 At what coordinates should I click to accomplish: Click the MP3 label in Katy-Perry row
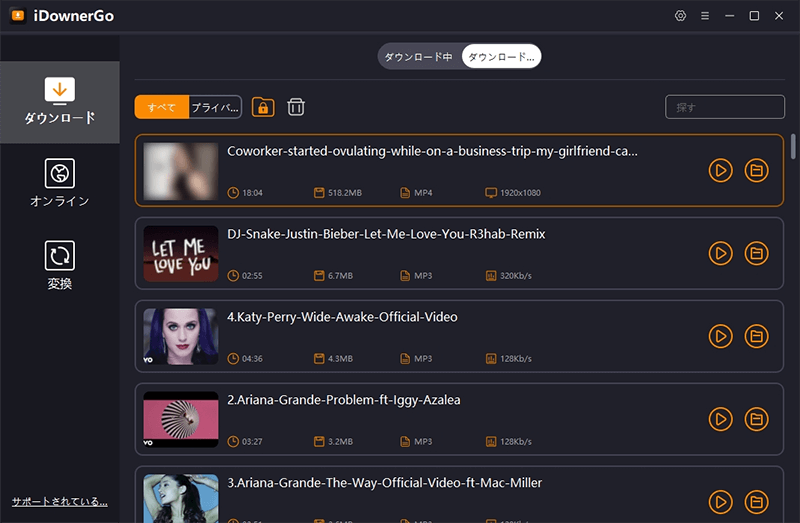pyautogui.click(x=423, y=359)
